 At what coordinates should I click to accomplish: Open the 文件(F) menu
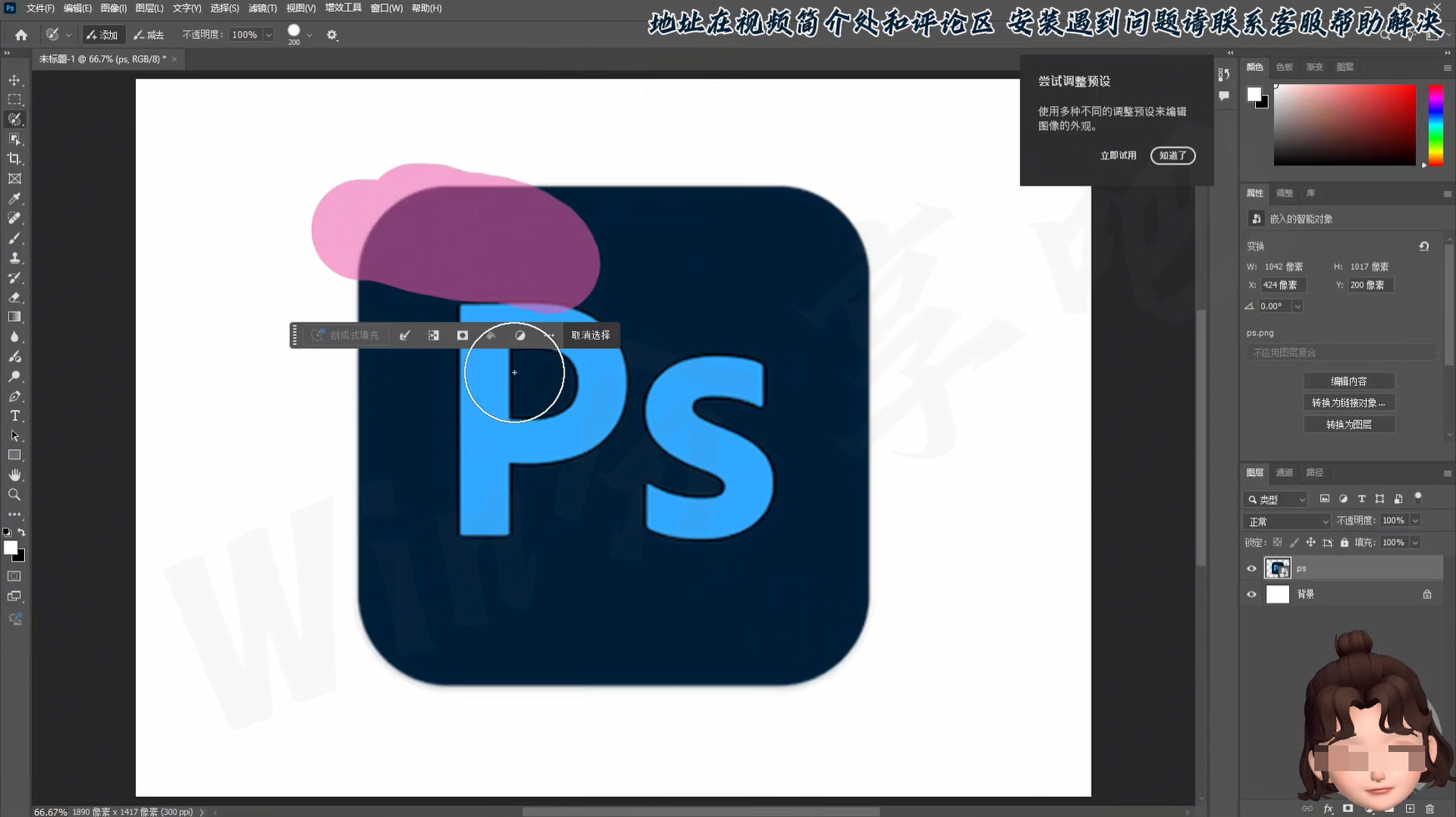40,8
